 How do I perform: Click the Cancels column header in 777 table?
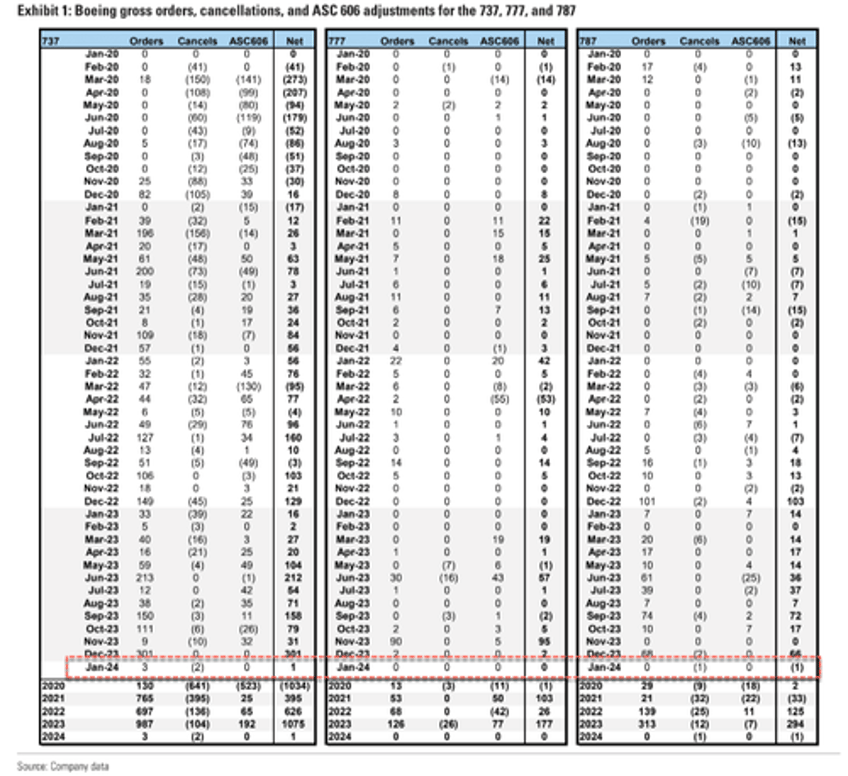point(448,41)
